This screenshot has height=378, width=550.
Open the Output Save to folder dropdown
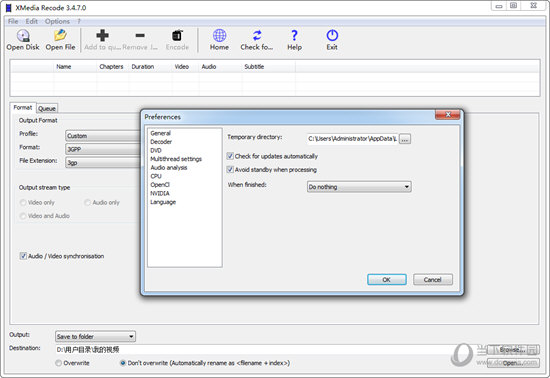(95, 337)
